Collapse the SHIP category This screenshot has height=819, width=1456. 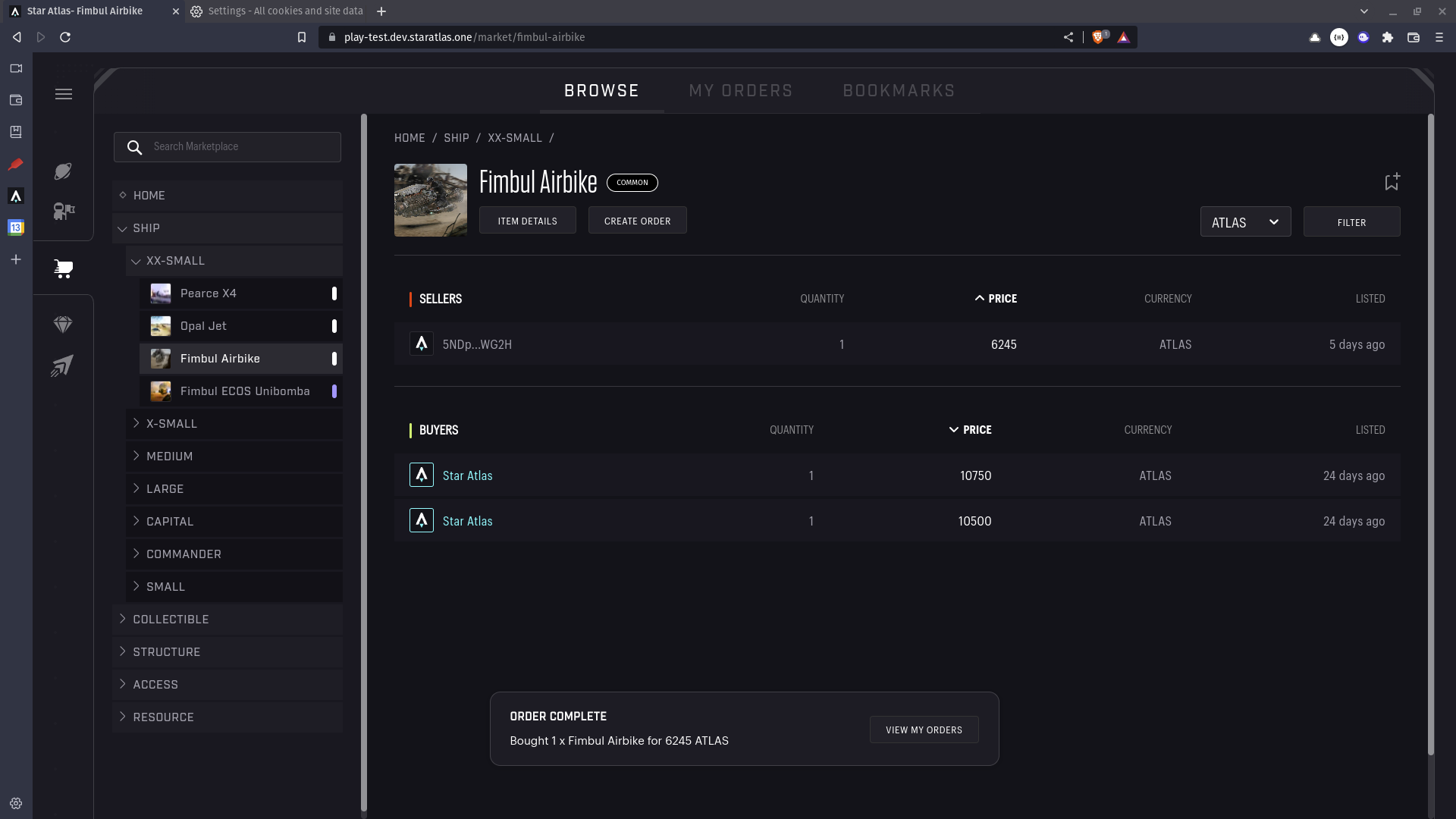pos(227,228)
